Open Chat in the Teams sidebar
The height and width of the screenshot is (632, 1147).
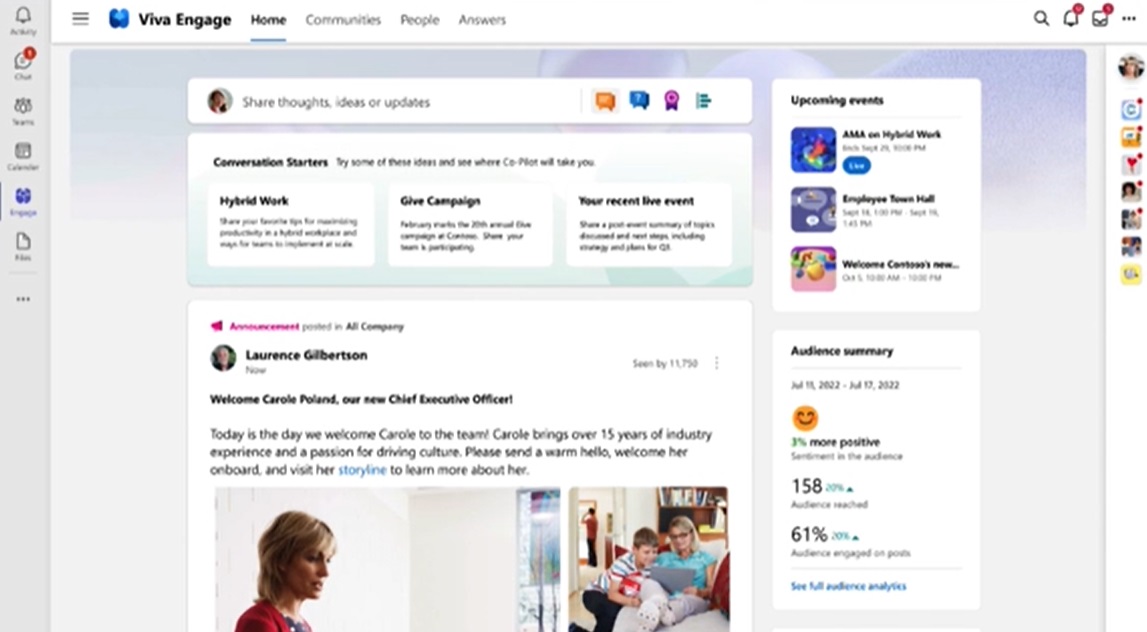tap(23, 65)
